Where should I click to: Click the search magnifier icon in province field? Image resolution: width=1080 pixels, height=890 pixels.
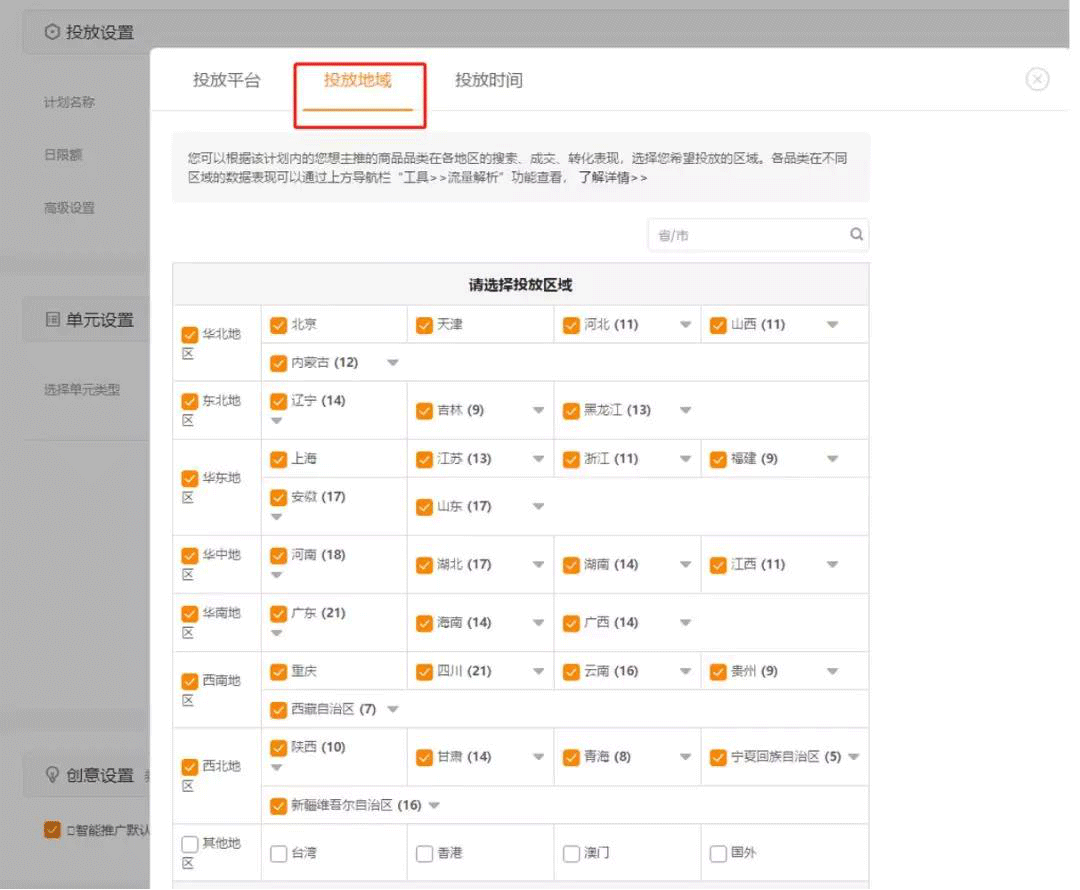coord(856,235)
